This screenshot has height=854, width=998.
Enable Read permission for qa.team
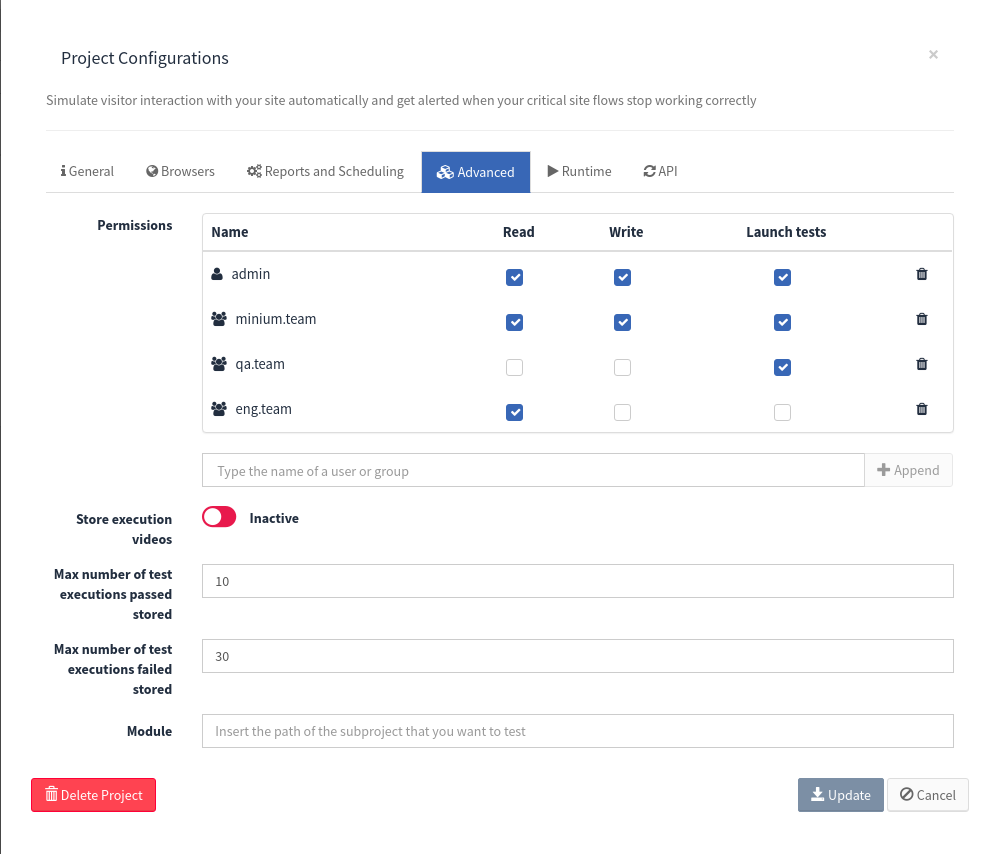(514, 367)
